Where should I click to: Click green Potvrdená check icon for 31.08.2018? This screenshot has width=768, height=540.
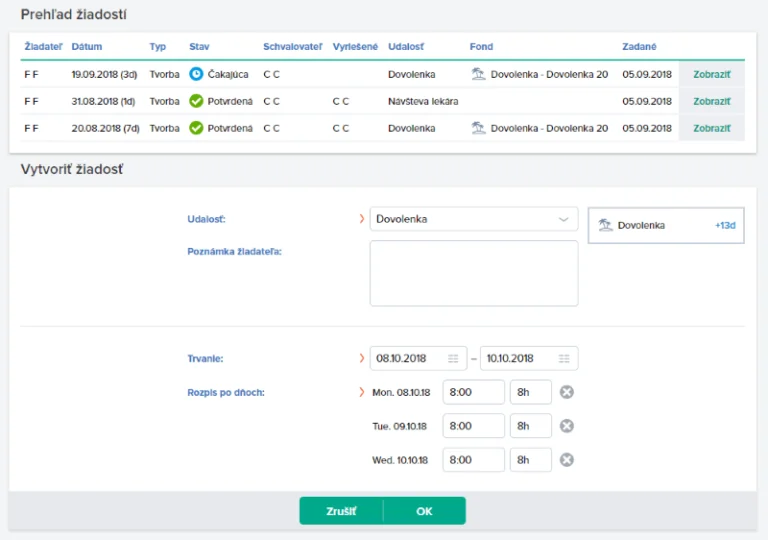196,101
